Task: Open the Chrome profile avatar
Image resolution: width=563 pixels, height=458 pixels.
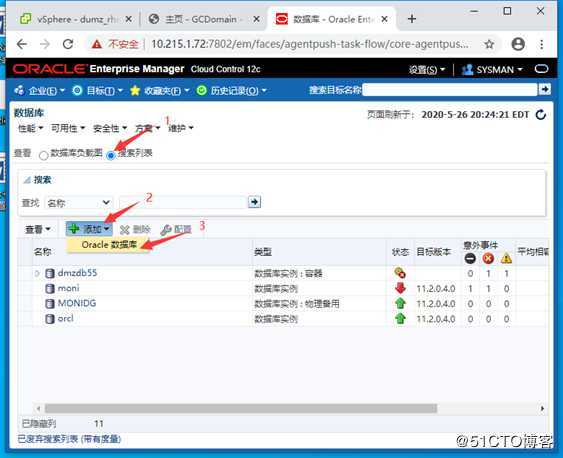Action: coord(518,44)
